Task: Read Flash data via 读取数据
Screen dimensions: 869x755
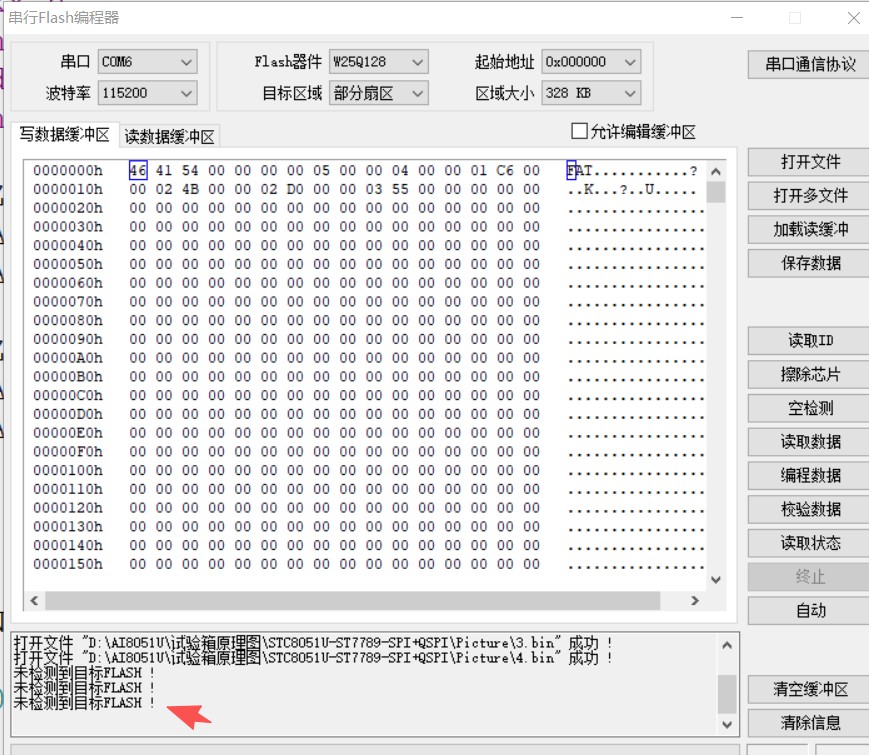Action: click(806, 442)
